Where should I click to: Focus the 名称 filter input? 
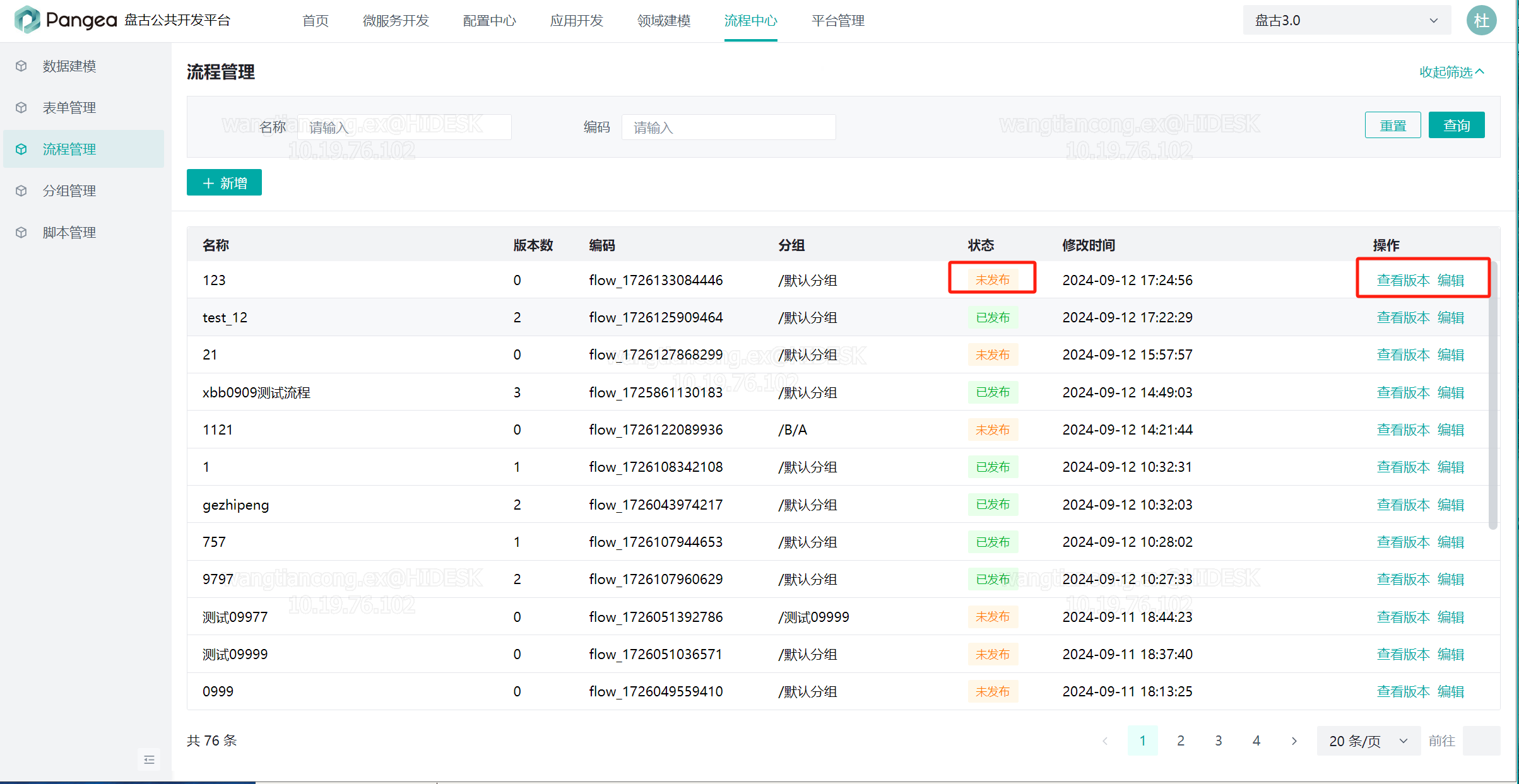pyautogui.click(x=405, y=127)
